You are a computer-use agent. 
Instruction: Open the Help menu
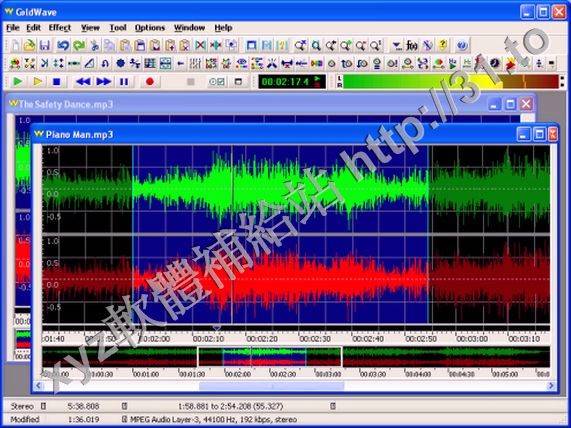coord(223,28)
